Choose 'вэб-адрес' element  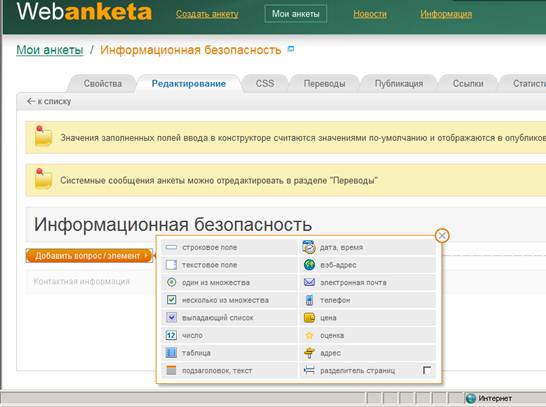(x=368, y=265)
